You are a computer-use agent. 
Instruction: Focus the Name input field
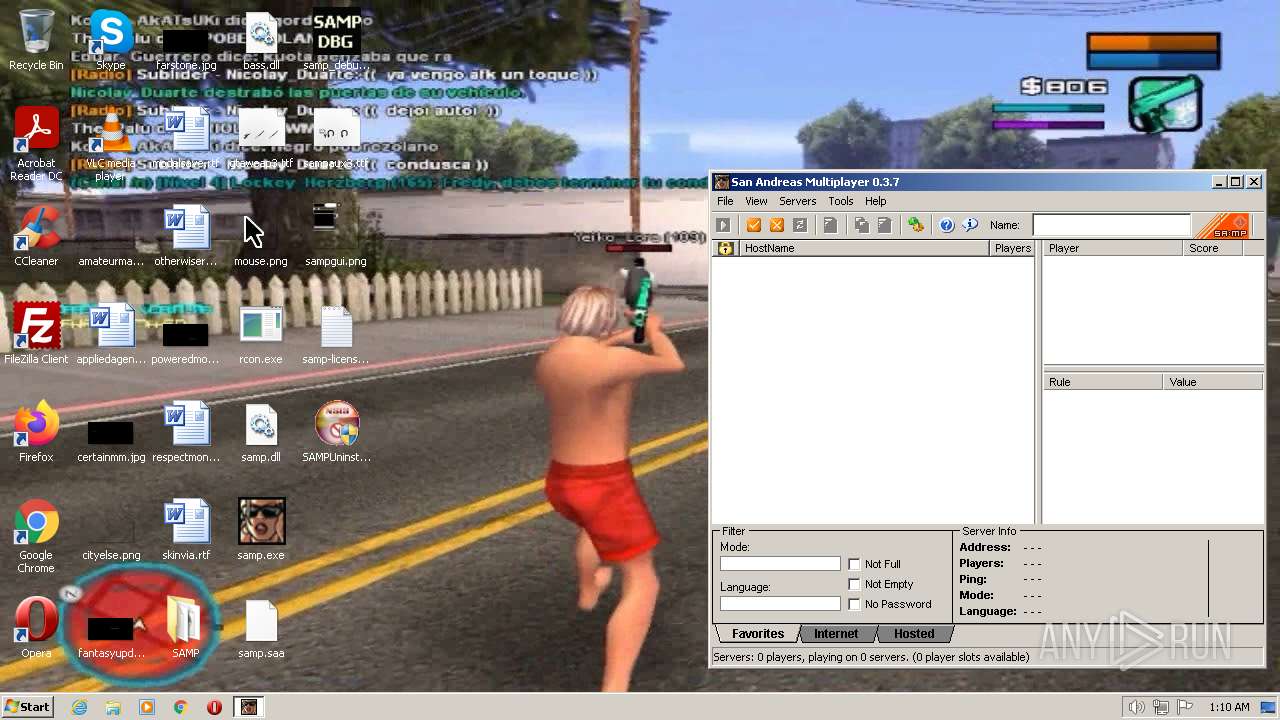tap(1111, 226)
